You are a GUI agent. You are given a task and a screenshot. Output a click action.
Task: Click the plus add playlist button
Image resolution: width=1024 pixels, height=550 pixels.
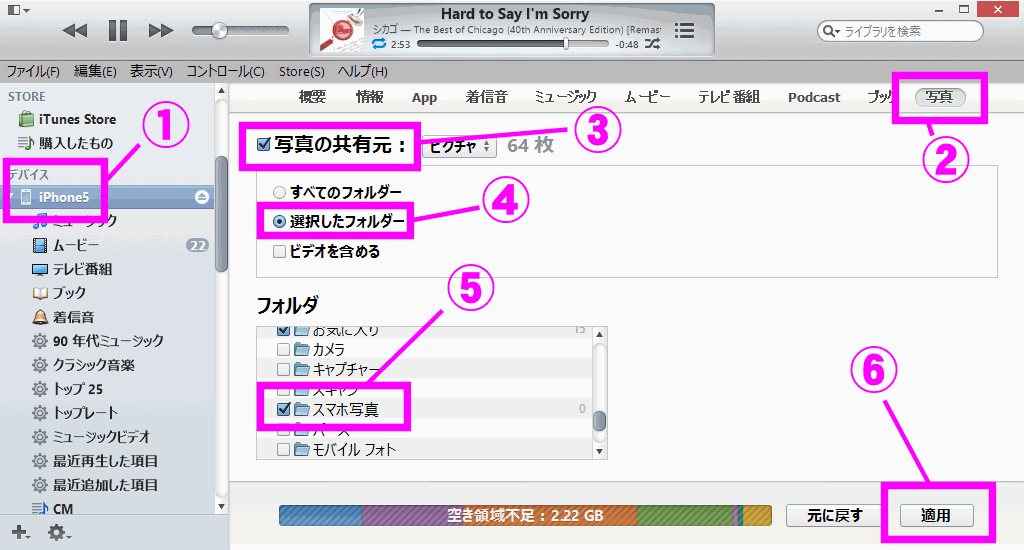(x=20, y=533)
